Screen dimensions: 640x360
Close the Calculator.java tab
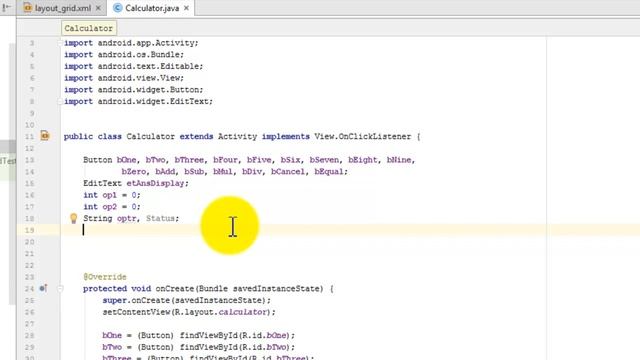click(186, 8)
